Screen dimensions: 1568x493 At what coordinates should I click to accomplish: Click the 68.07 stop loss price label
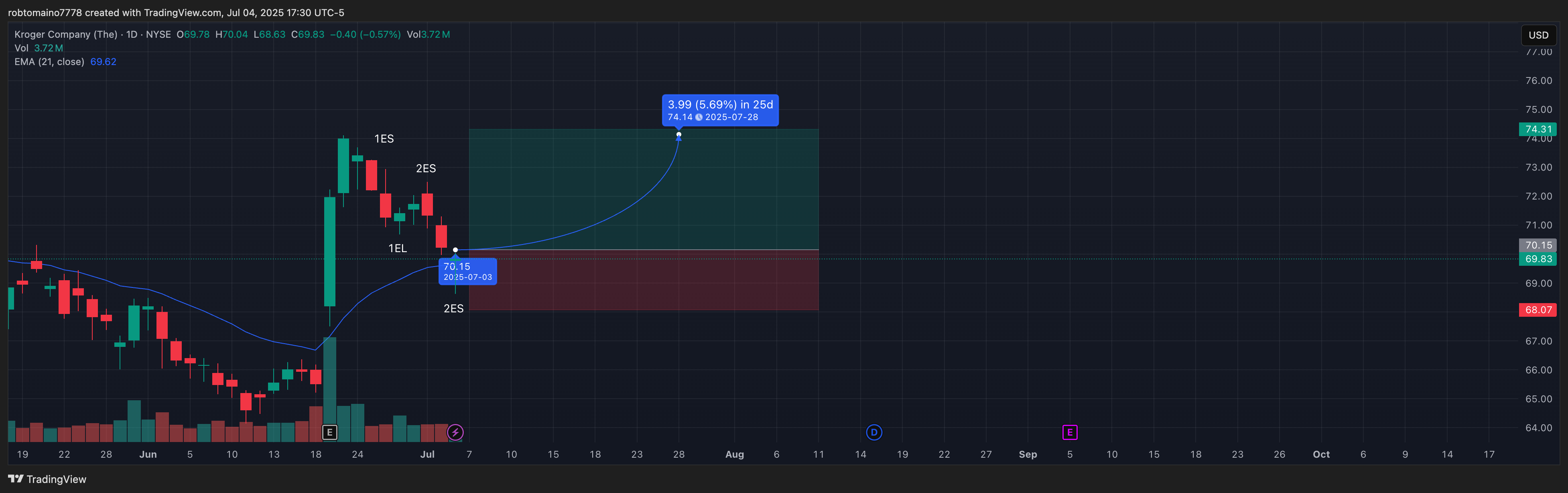(x=1538, y=310)
